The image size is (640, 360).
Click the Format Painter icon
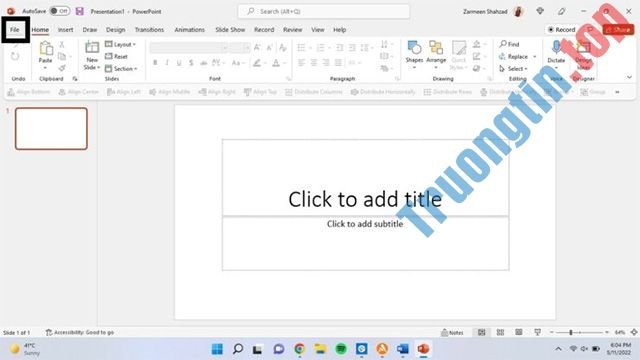coord(62,68)
